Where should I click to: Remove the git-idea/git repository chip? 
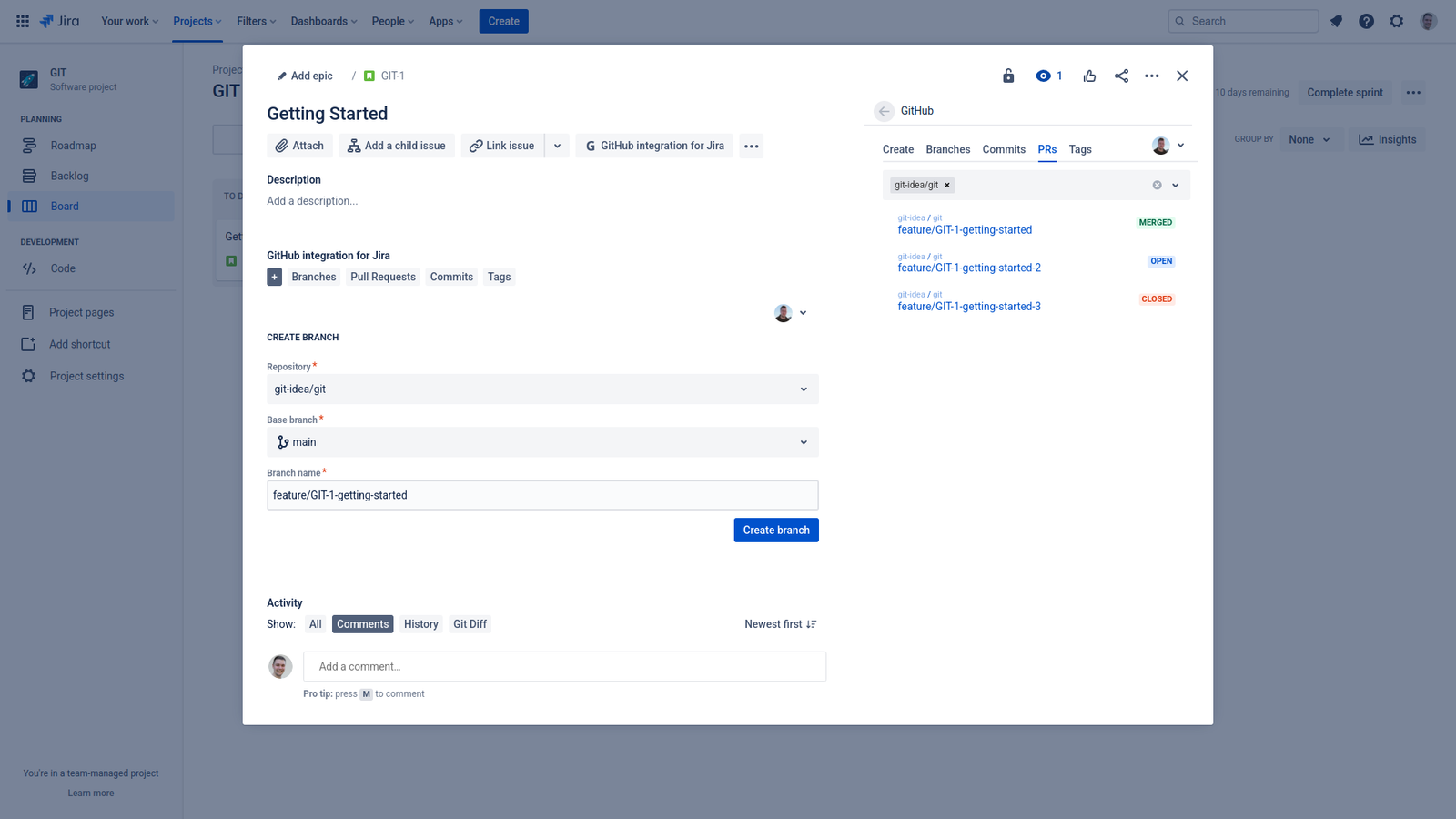pos(947,185)
